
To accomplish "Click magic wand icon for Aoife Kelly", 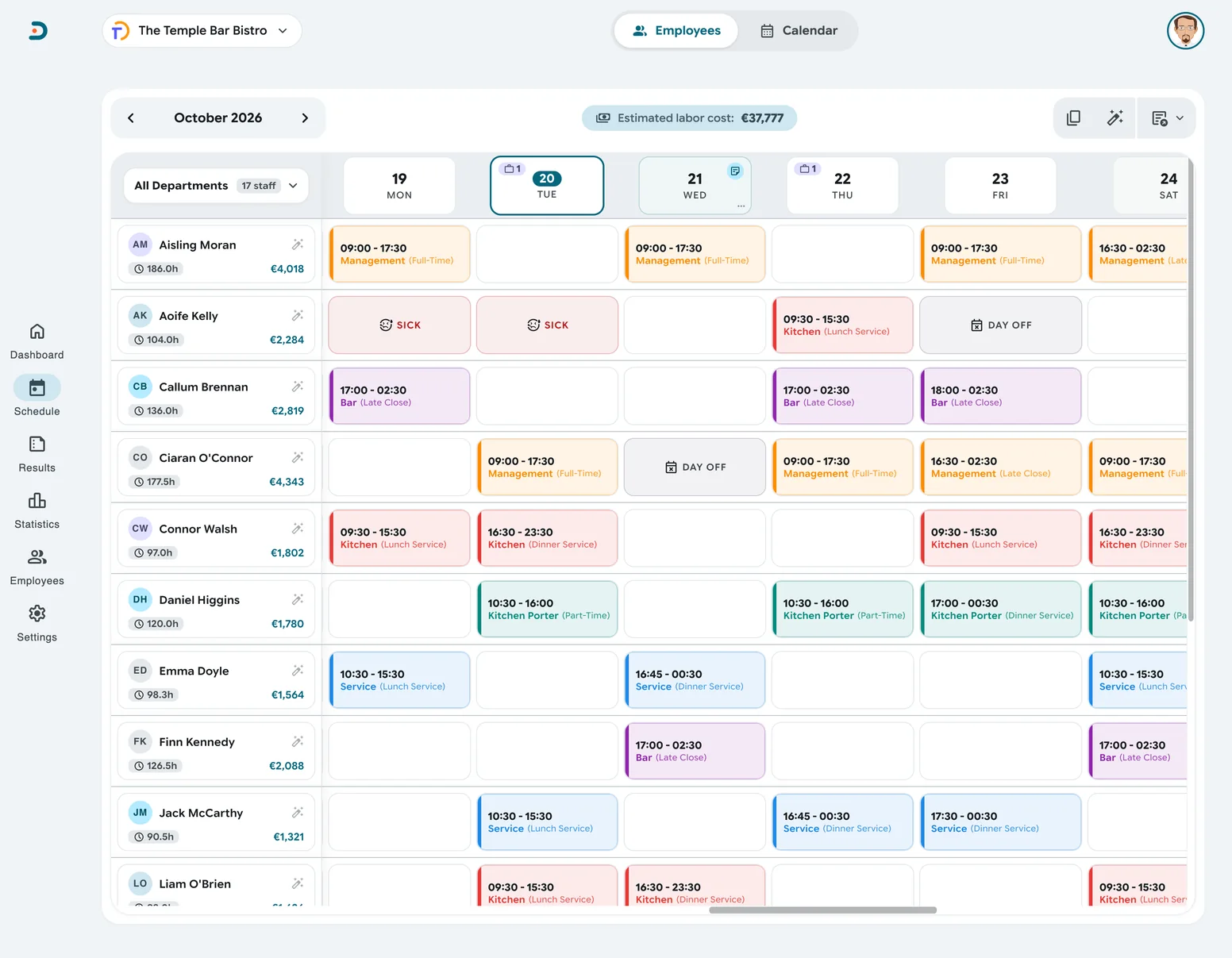I will coord(298,316).
